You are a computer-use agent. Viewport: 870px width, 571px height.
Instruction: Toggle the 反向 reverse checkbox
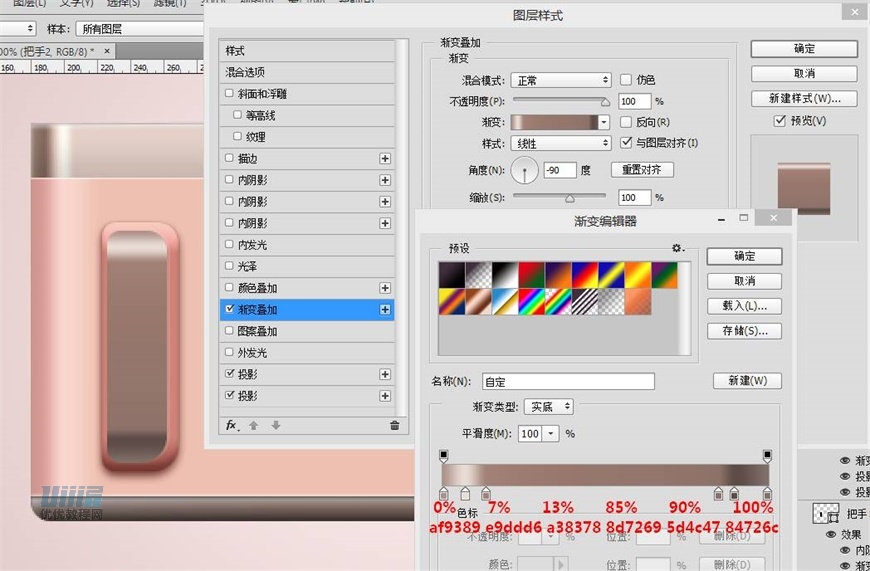(x=626, y=122)
